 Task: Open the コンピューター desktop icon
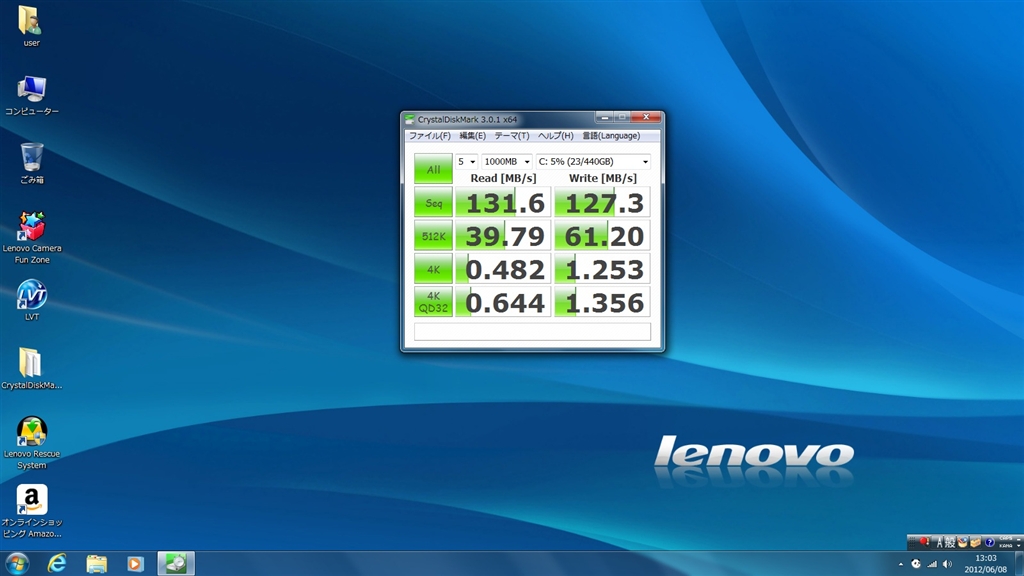point(31,96)
